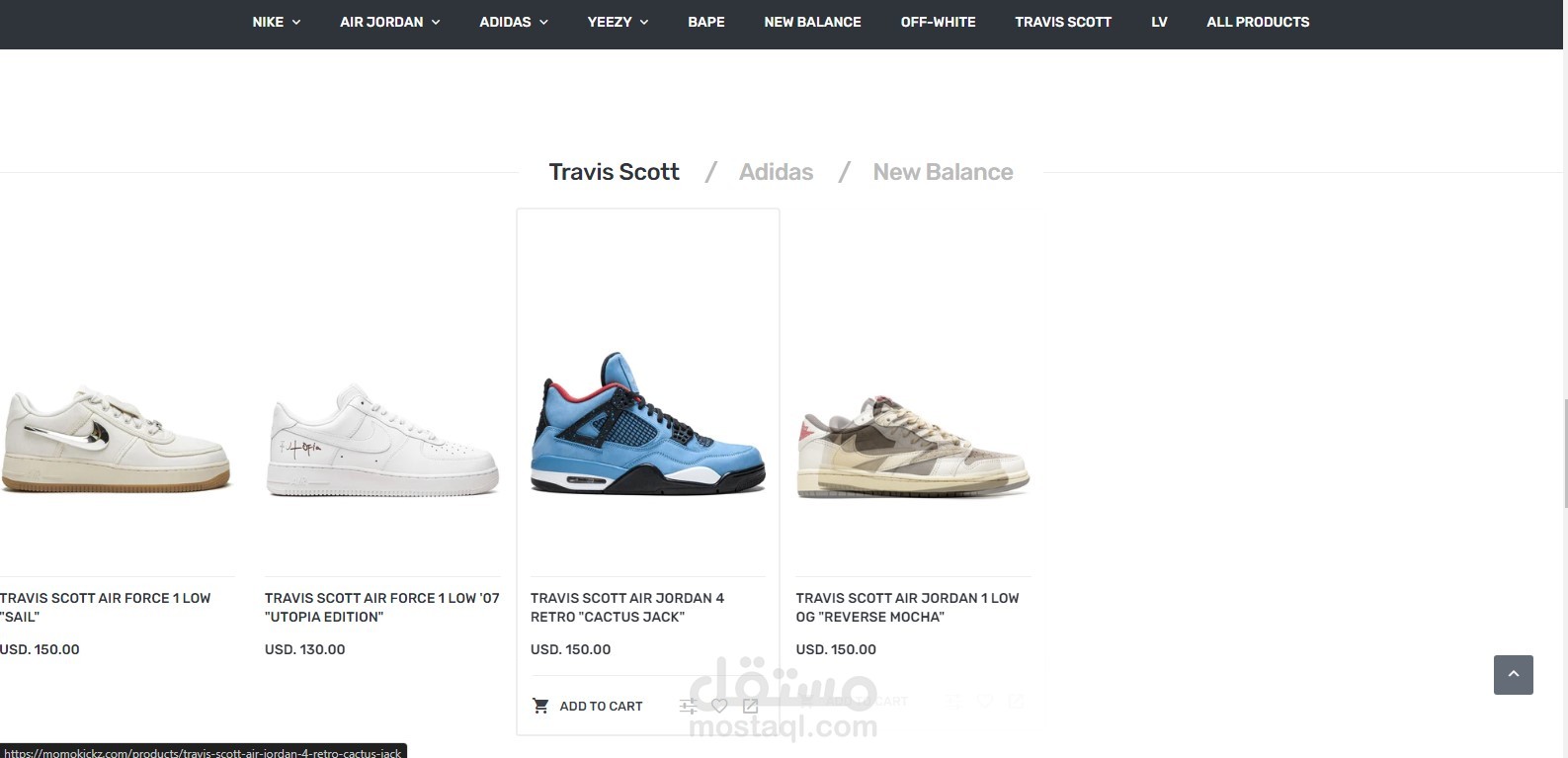The width and height of the screenshot is (1568, 758).
Task: Click the compare sliders icon for Cactus Jack
Action: point(688,706)
